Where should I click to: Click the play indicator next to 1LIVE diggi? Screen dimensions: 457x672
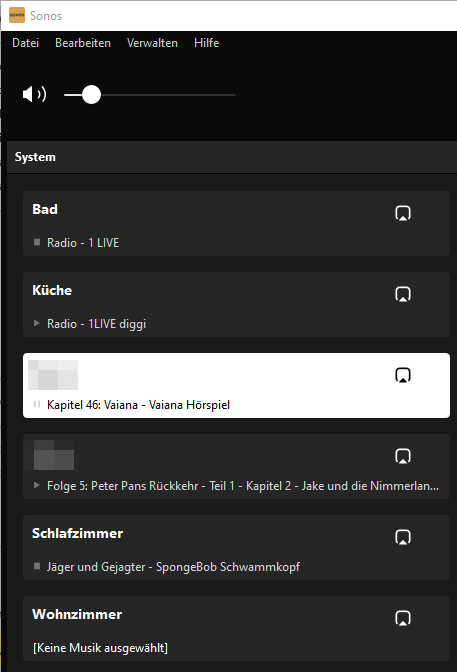pos(37,323)
